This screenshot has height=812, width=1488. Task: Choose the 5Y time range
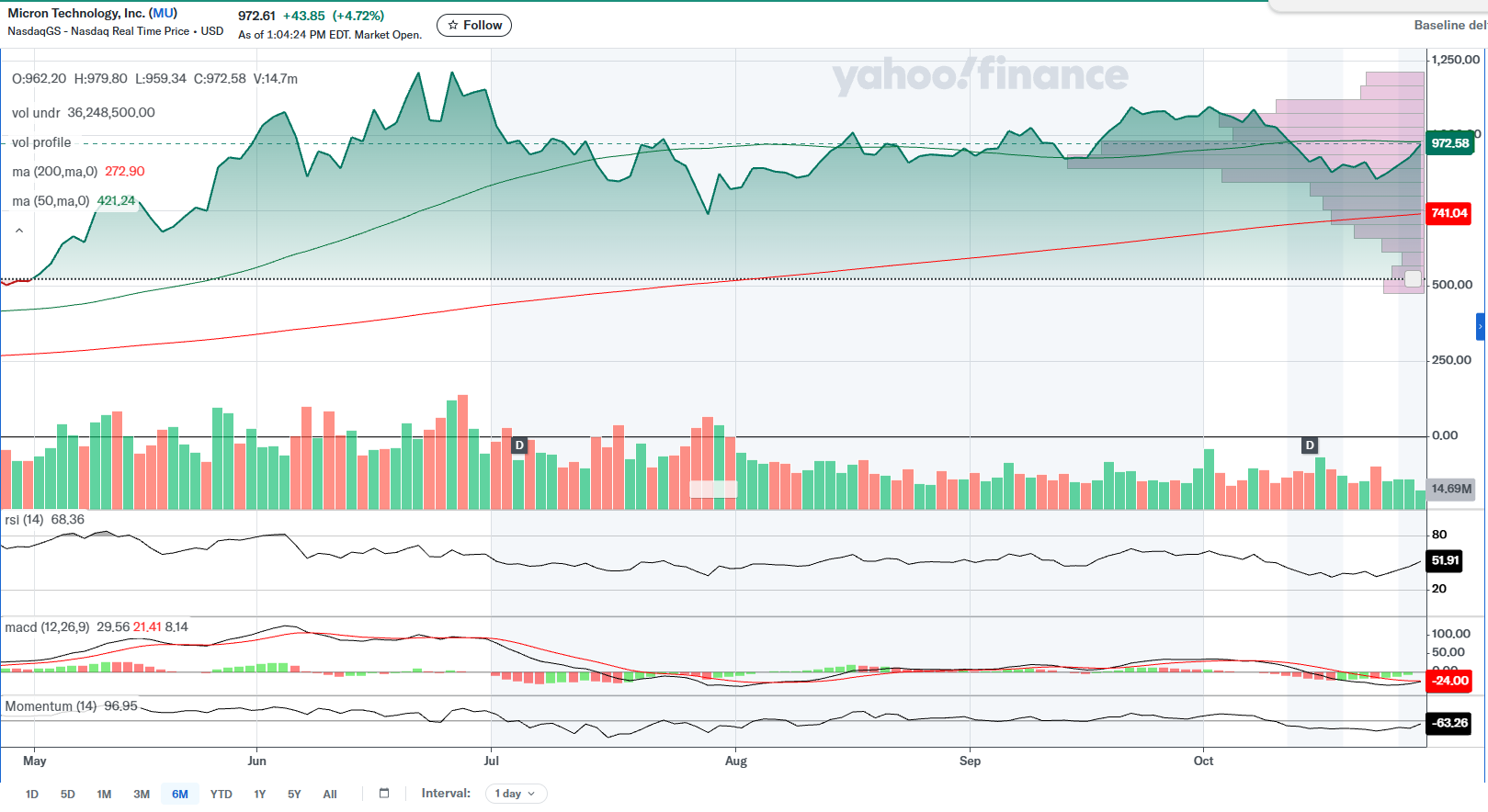click(x=294, y=795)
